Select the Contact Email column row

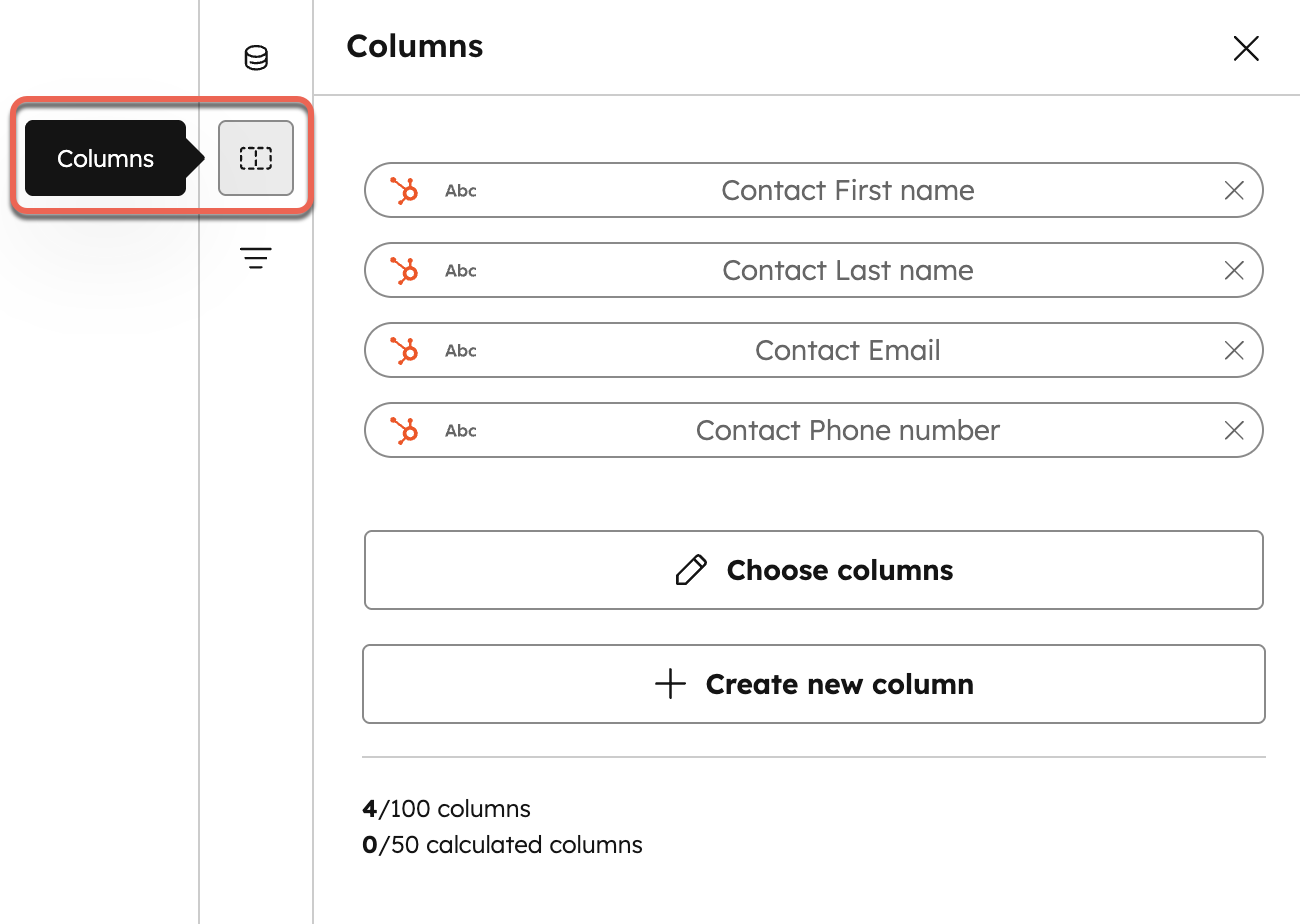point(848,350)
